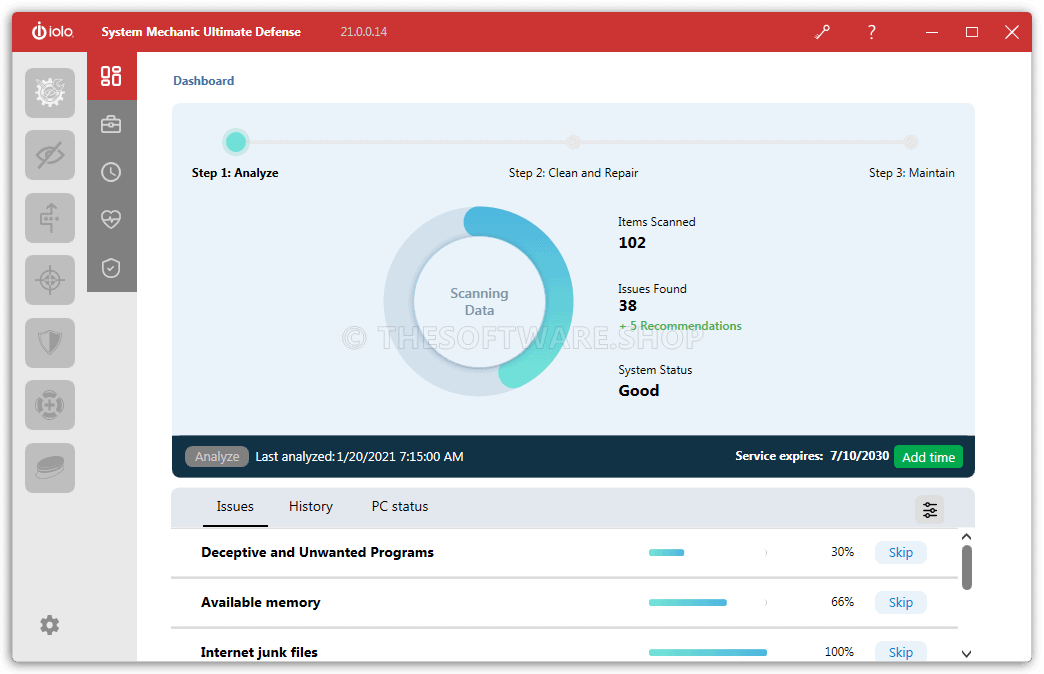Open the issues filter options icon
The image size is (1044, 674).
click(x=929, y=510)
